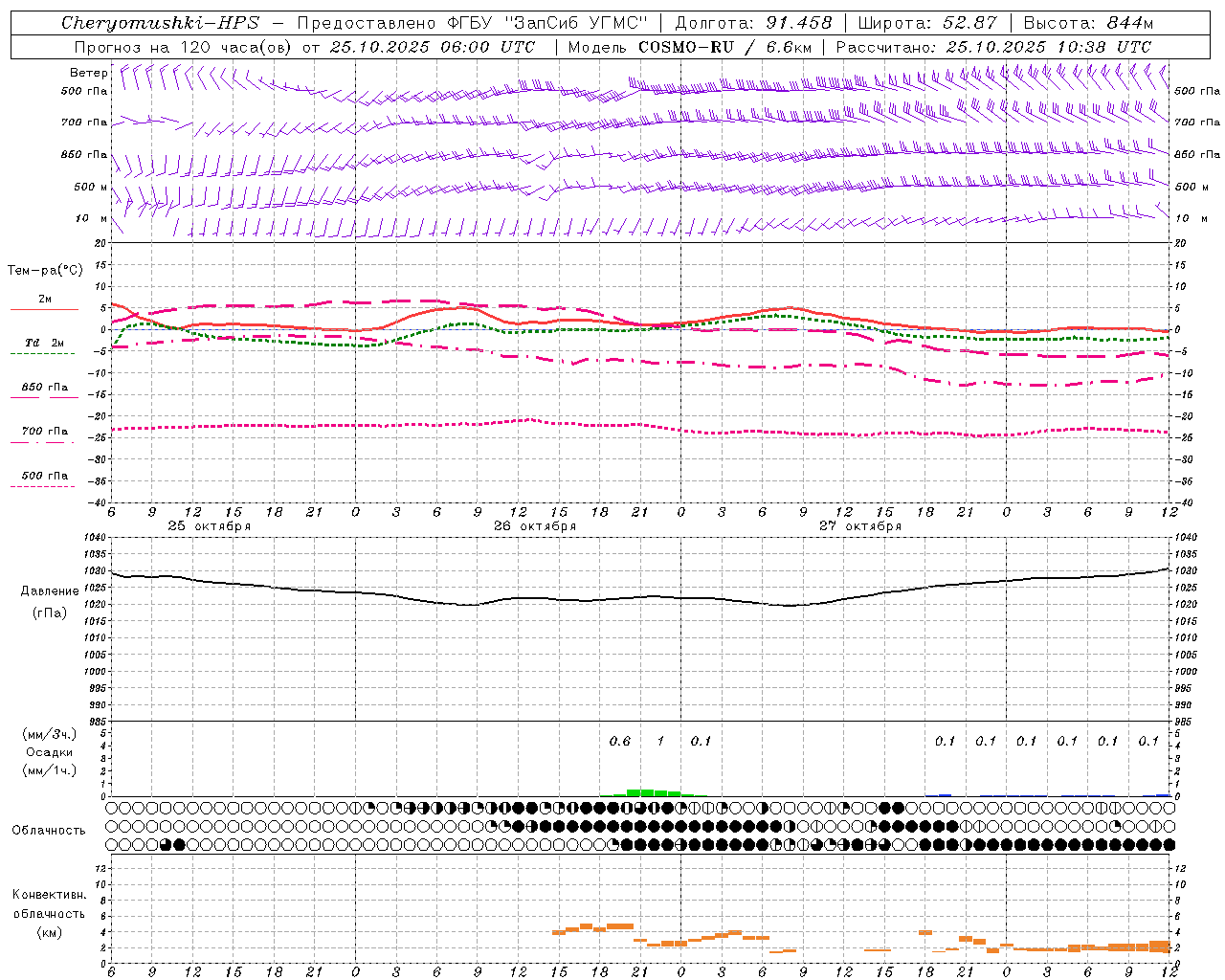Click the (мм/1ч.) precipitation unit label

pos(50,770)
